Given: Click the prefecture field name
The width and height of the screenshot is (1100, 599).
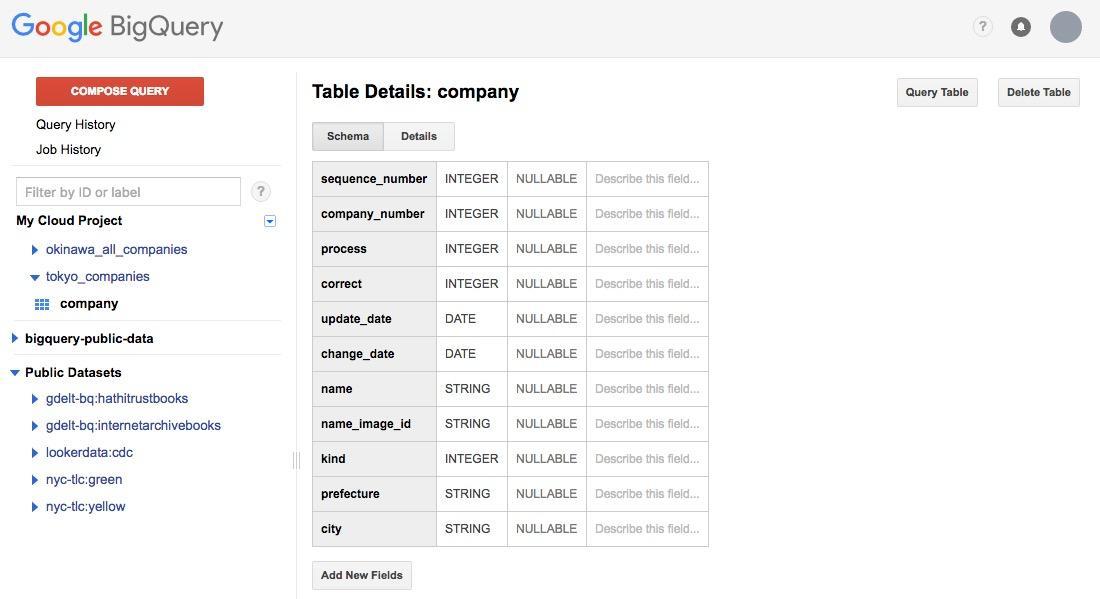Looking at the screenshot, I should click(x=350, y=494).
